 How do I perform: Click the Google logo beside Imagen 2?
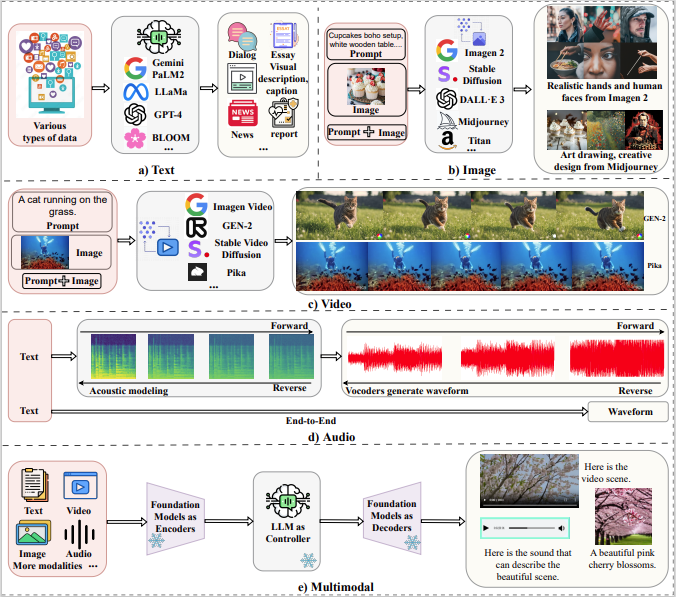pos(447,50)
